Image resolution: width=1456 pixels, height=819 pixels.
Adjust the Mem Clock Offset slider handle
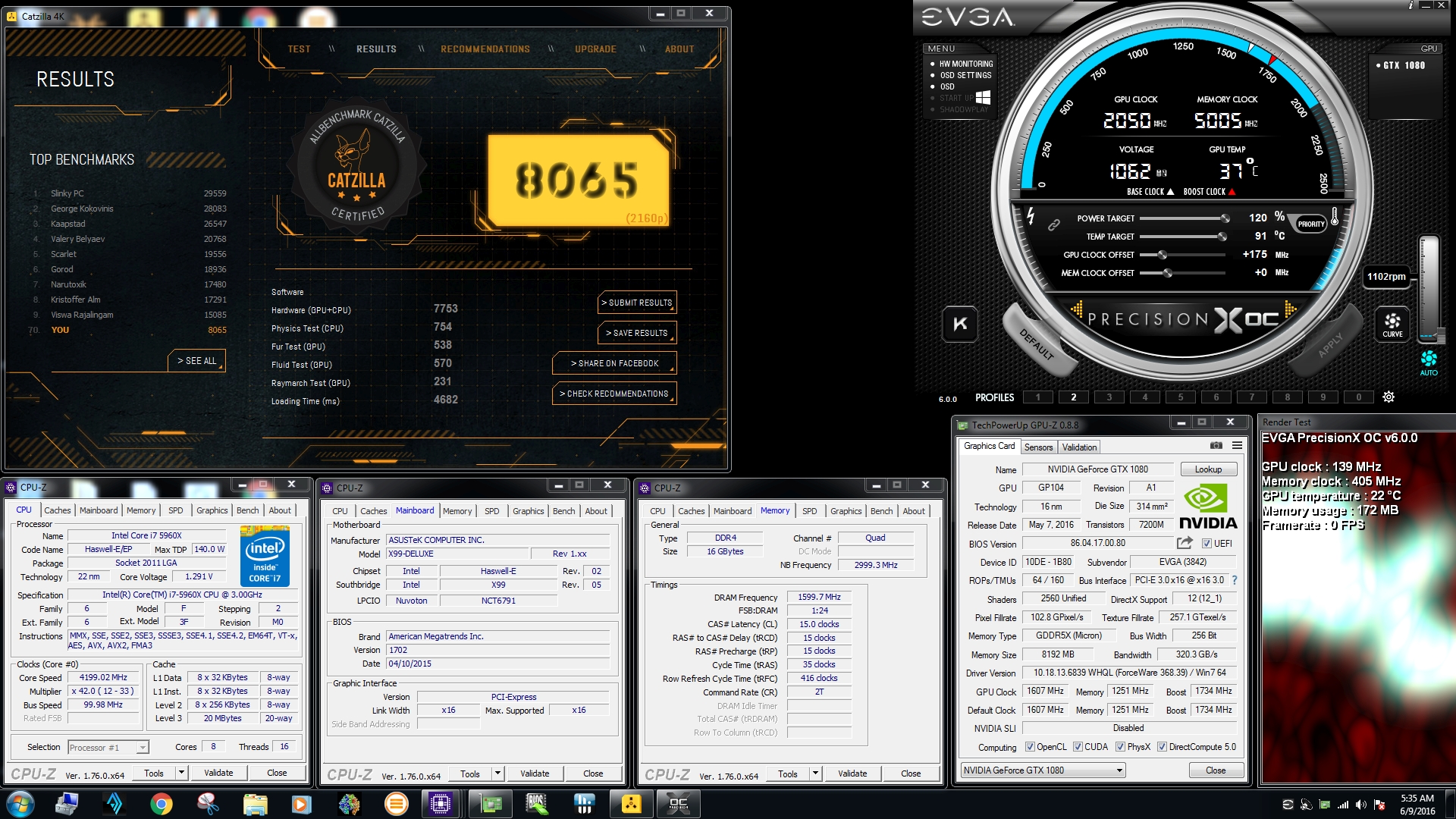1168,273
